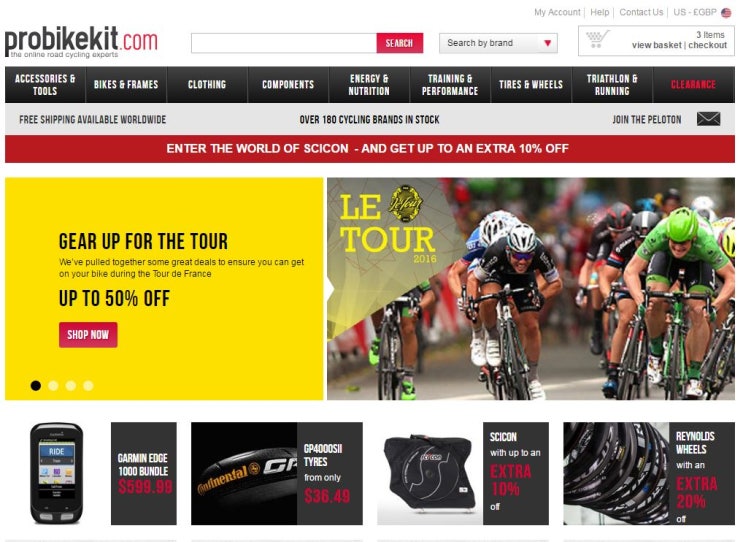This screenshot has height=542, width=743.
Task: Open the Garmin Edge 1000 device thumbnail
Action: tap(56, 473)
